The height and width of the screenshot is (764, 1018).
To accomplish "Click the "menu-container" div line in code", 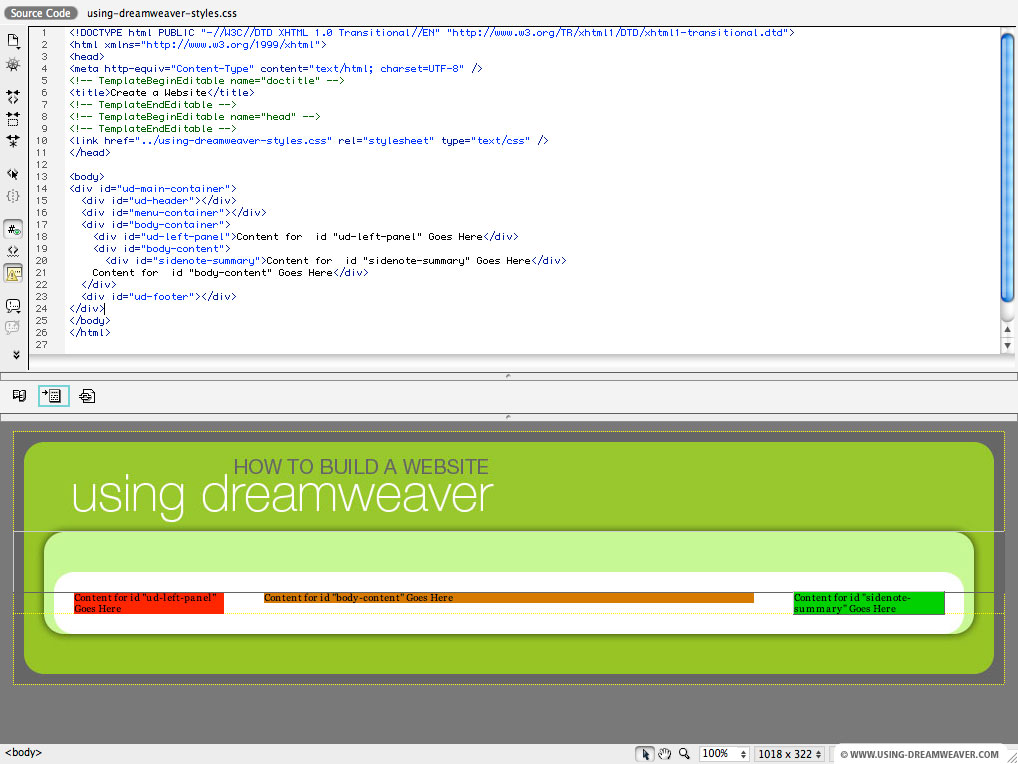I will (x=174, y=213).
